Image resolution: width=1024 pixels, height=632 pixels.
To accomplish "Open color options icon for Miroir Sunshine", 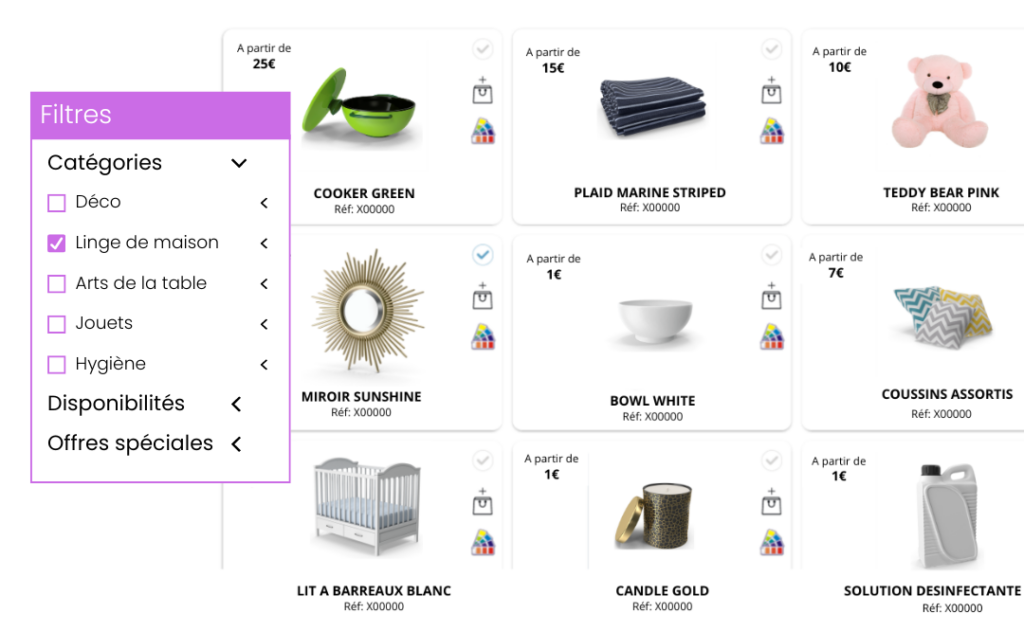I will 483,336.
